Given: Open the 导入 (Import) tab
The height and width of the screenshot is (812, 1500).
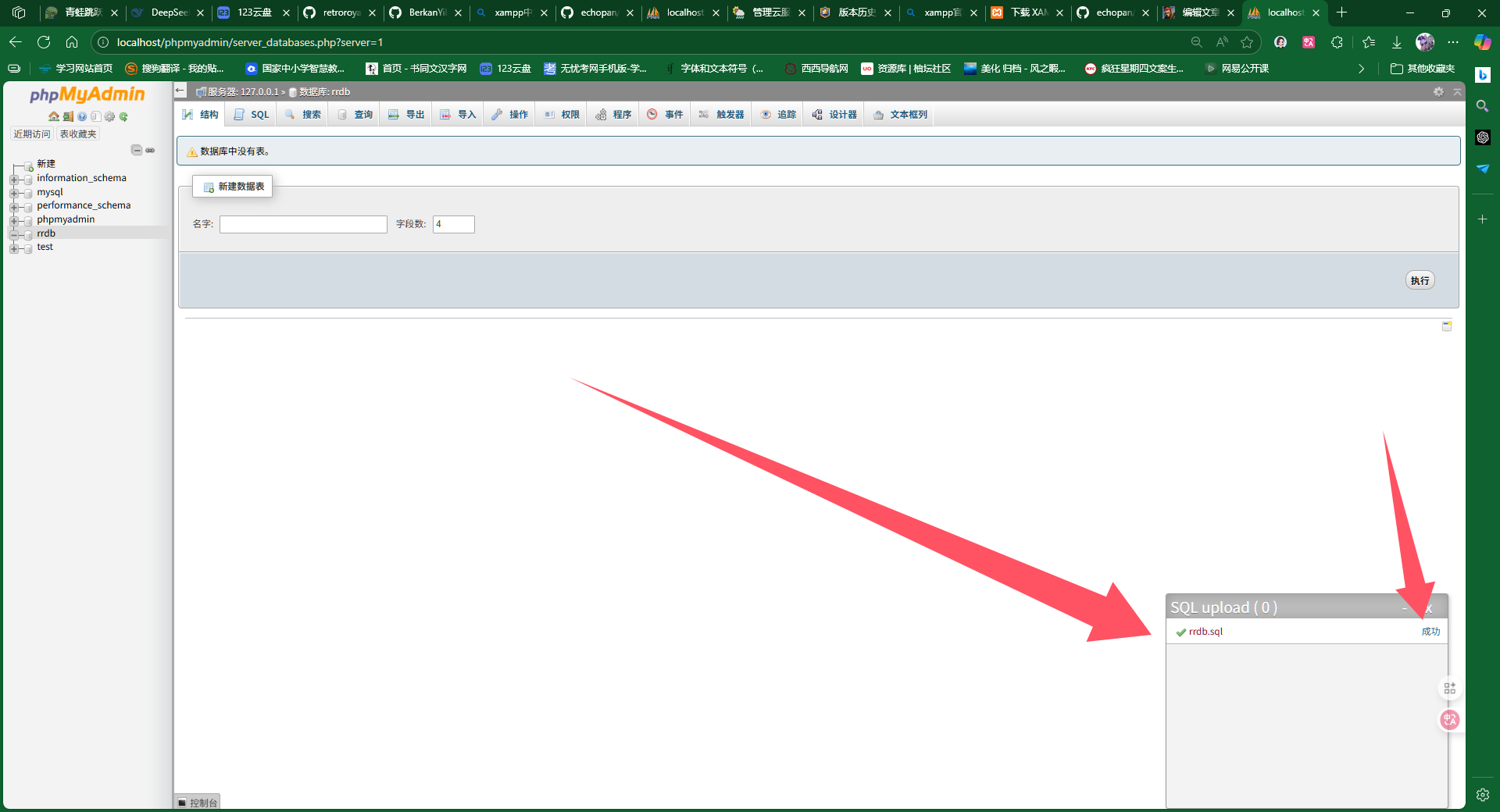Looking at the screenshot, I should coord(458,115).
